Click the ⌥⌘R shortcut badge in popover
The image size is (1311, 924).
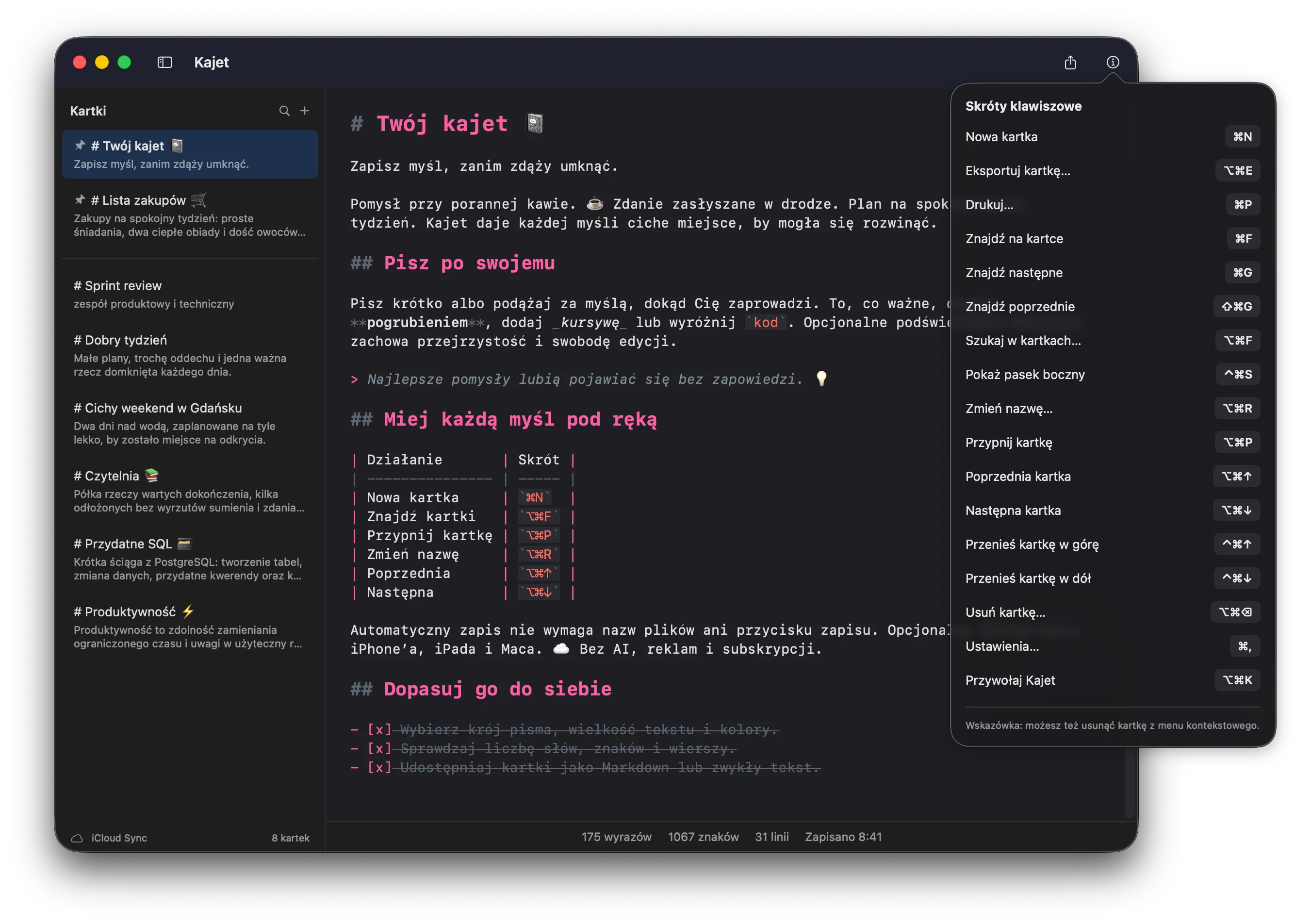[1237, 408]
